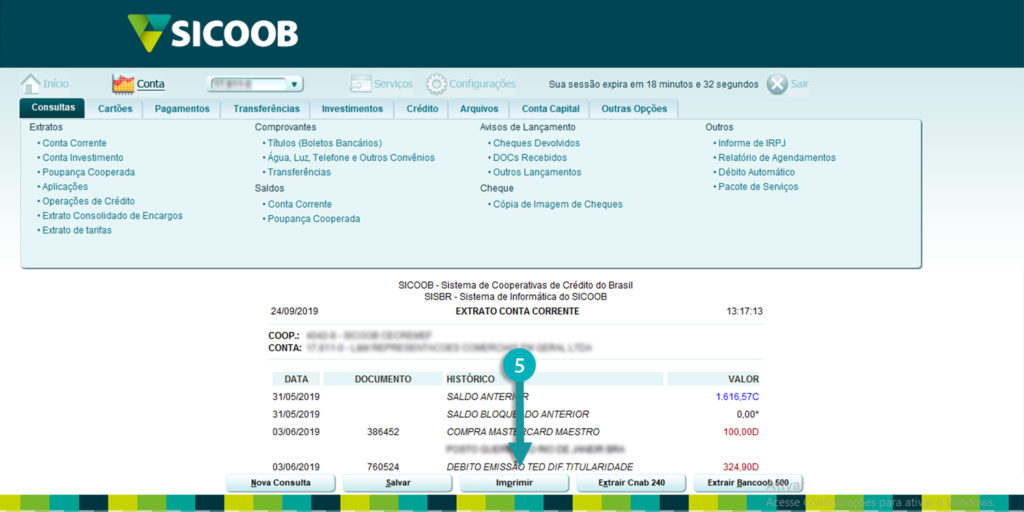Click the session expiration message
Image resolution: width=1024 pixels, height=512 pixels.
click(x=654, y=84)
